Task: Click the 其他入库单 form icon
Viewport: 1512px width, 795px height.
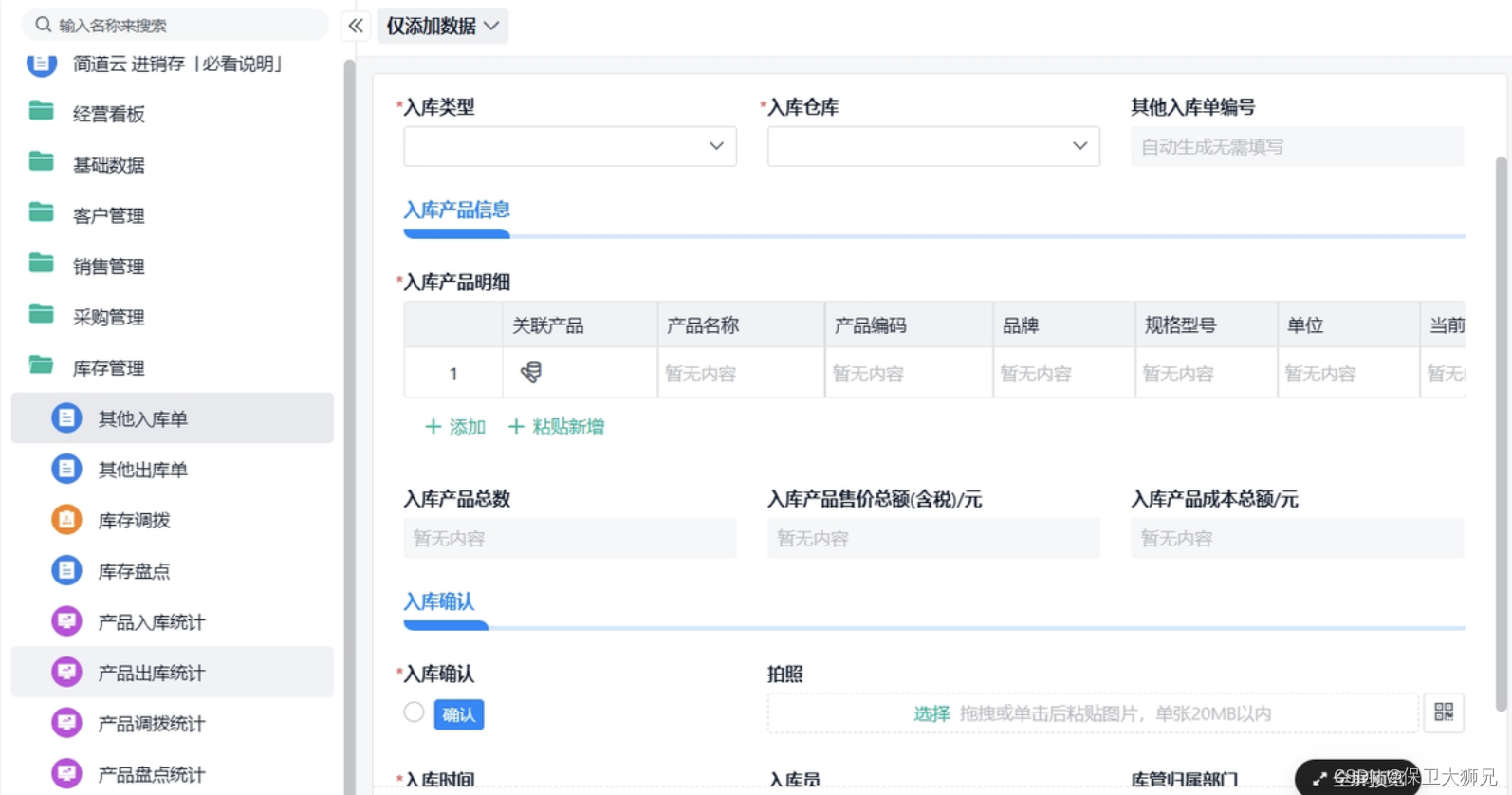Action: click(x=66, y=417)
